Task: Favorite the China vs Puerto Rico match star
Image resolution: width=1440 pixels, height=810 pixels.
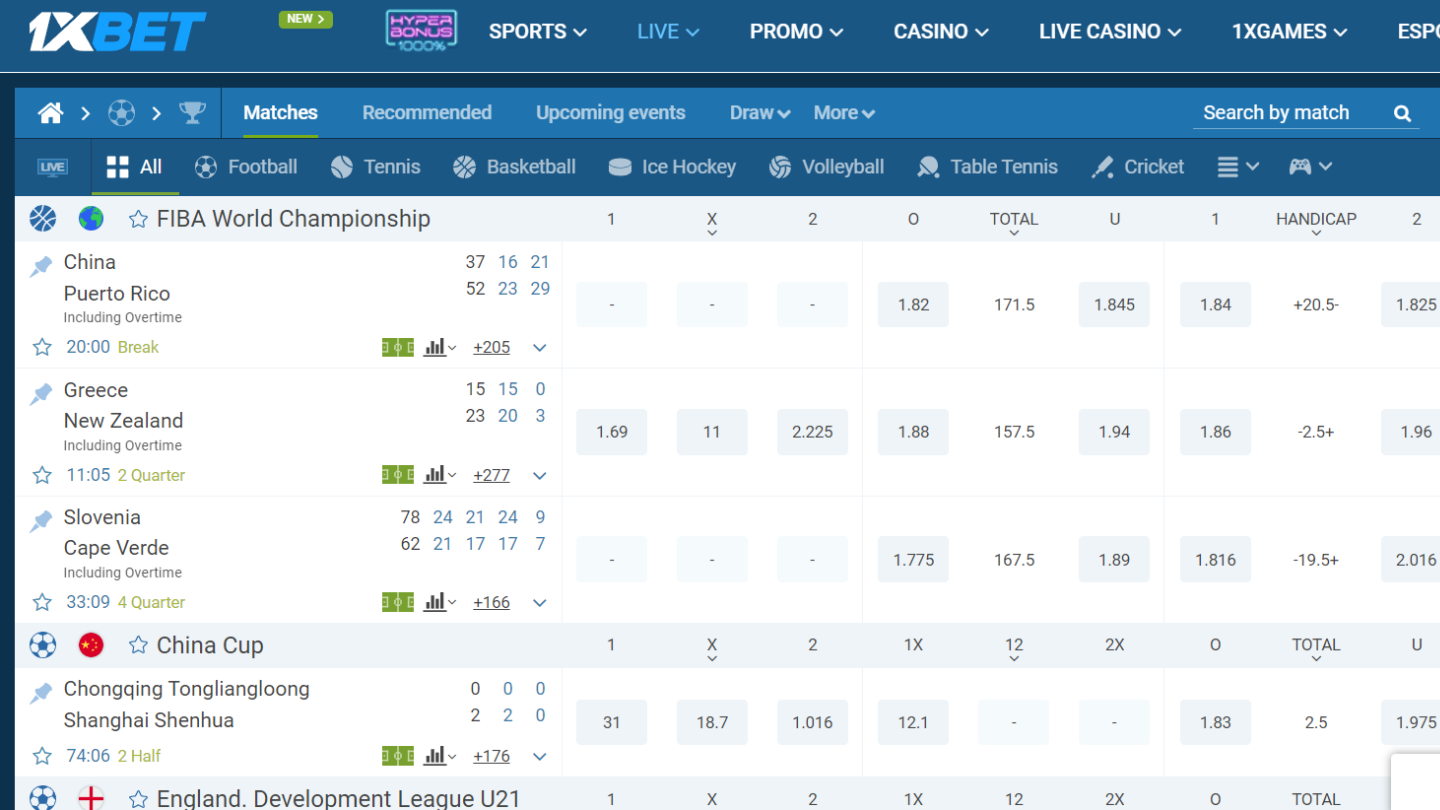Action: 42,347
